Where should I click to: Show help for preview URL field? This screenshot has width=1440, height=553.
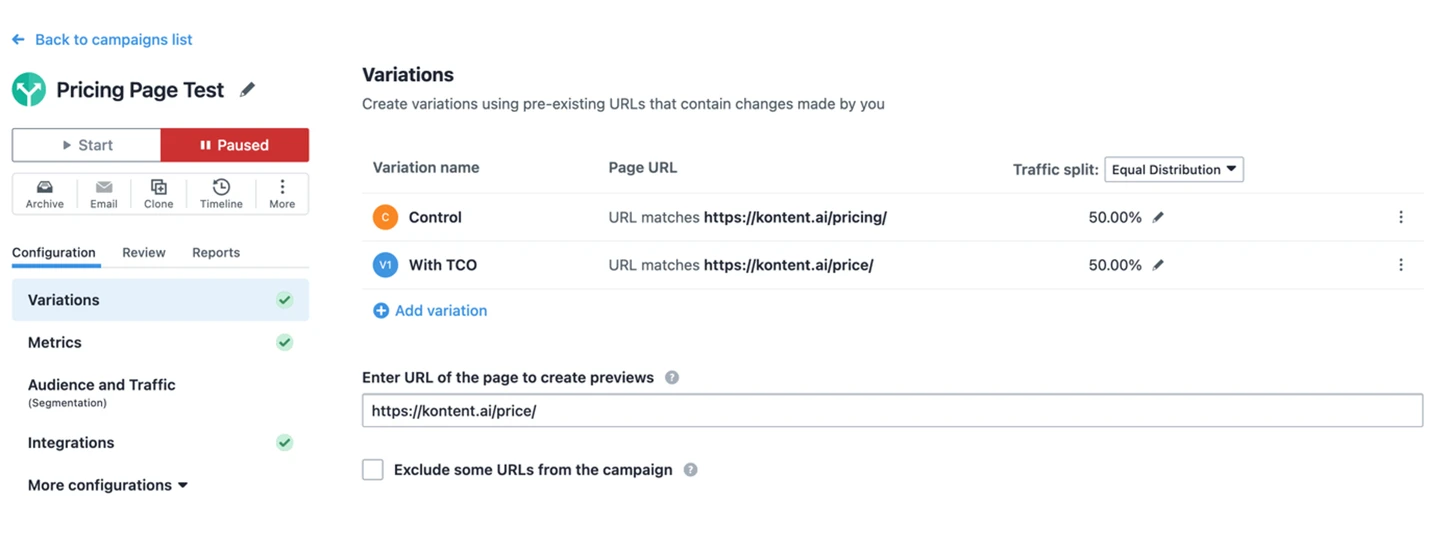(672, 378)
